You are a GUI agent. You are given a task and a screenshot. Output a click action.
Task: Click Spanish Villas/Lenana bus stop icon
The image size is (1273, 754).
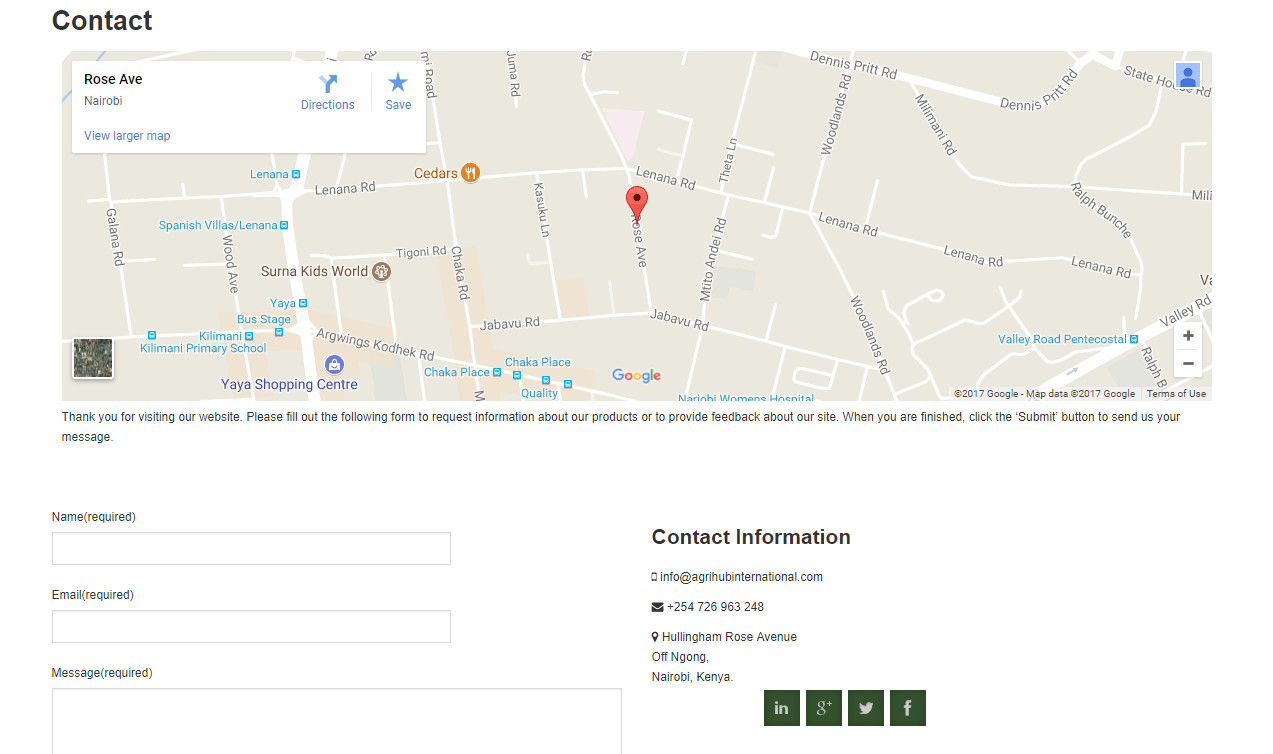285,226
